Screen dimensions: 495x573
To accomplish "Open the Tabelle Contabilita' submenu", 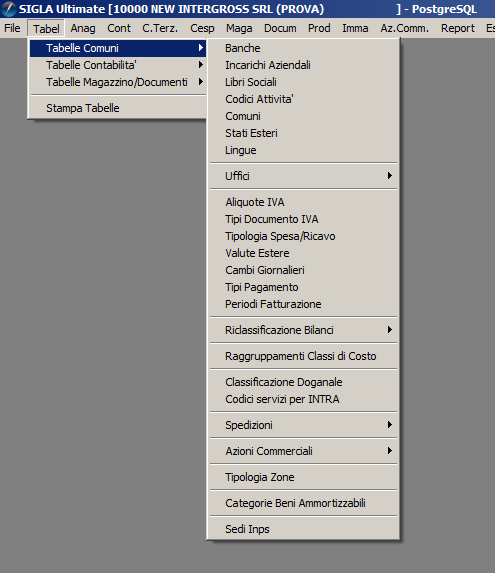I will coord(118,65).
